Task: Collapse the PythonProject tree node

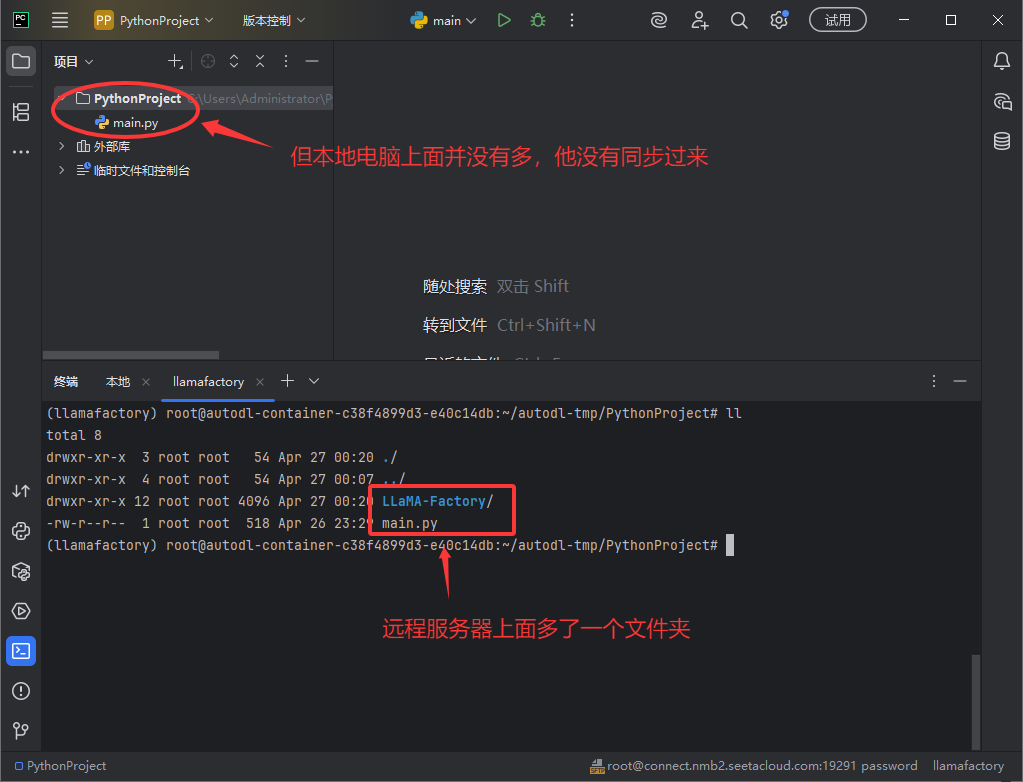Action: [x=61, y=98]
